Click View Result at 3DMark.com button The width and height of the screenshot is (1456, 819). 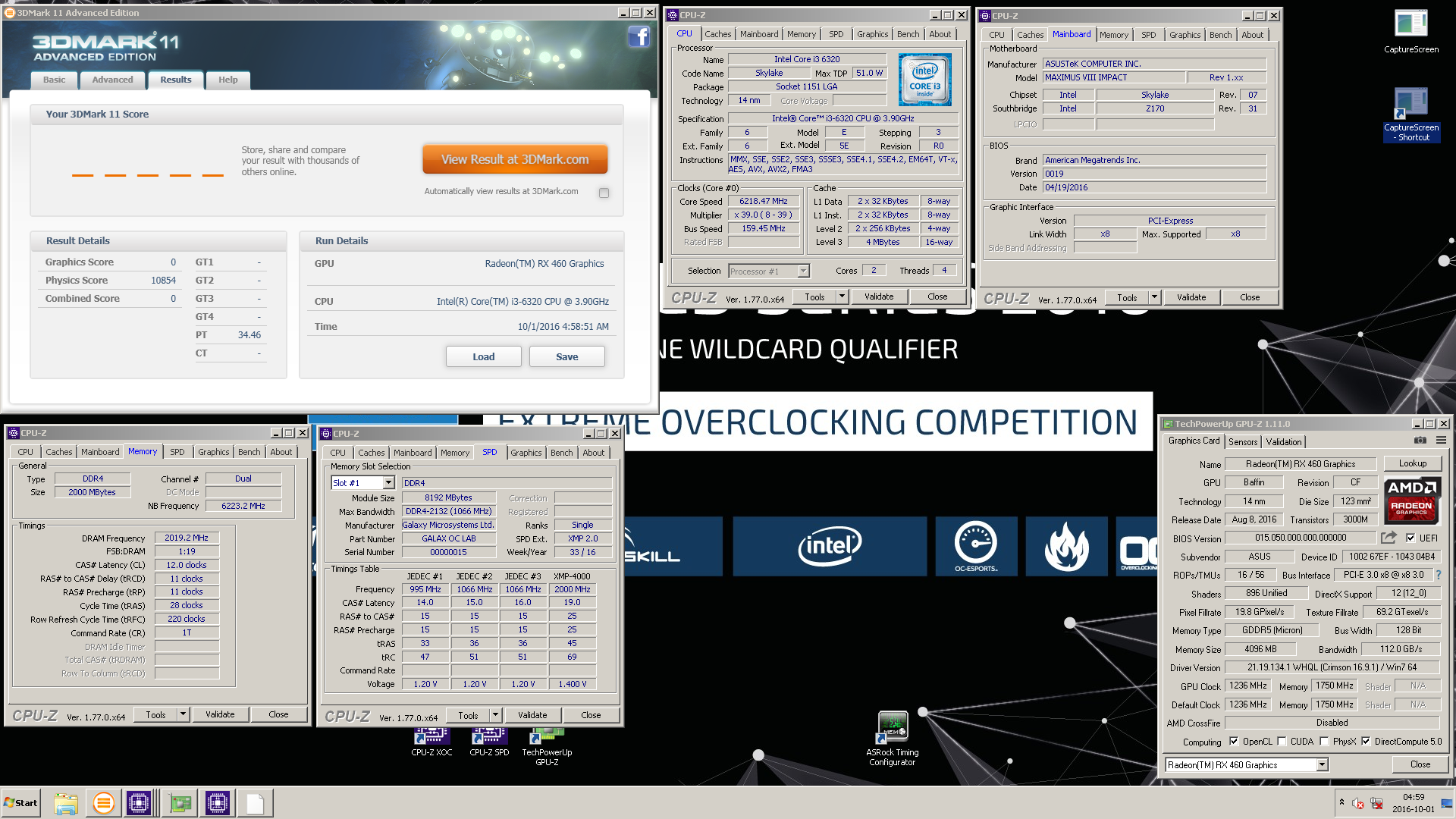[x=515, y=159]
